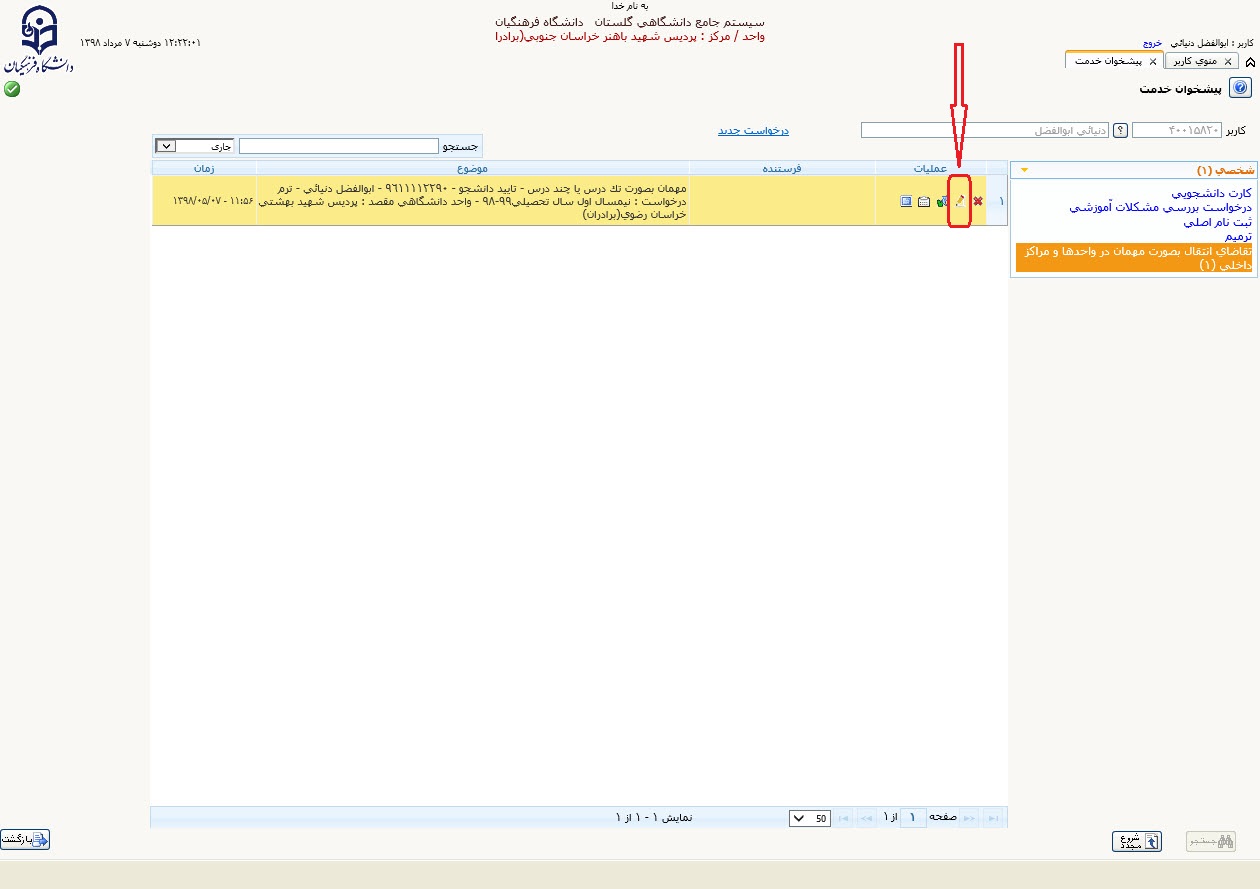The image size is (1260, 889).
Task: Click the blue window view-details icon in row
Action: (x=906, y=201)
